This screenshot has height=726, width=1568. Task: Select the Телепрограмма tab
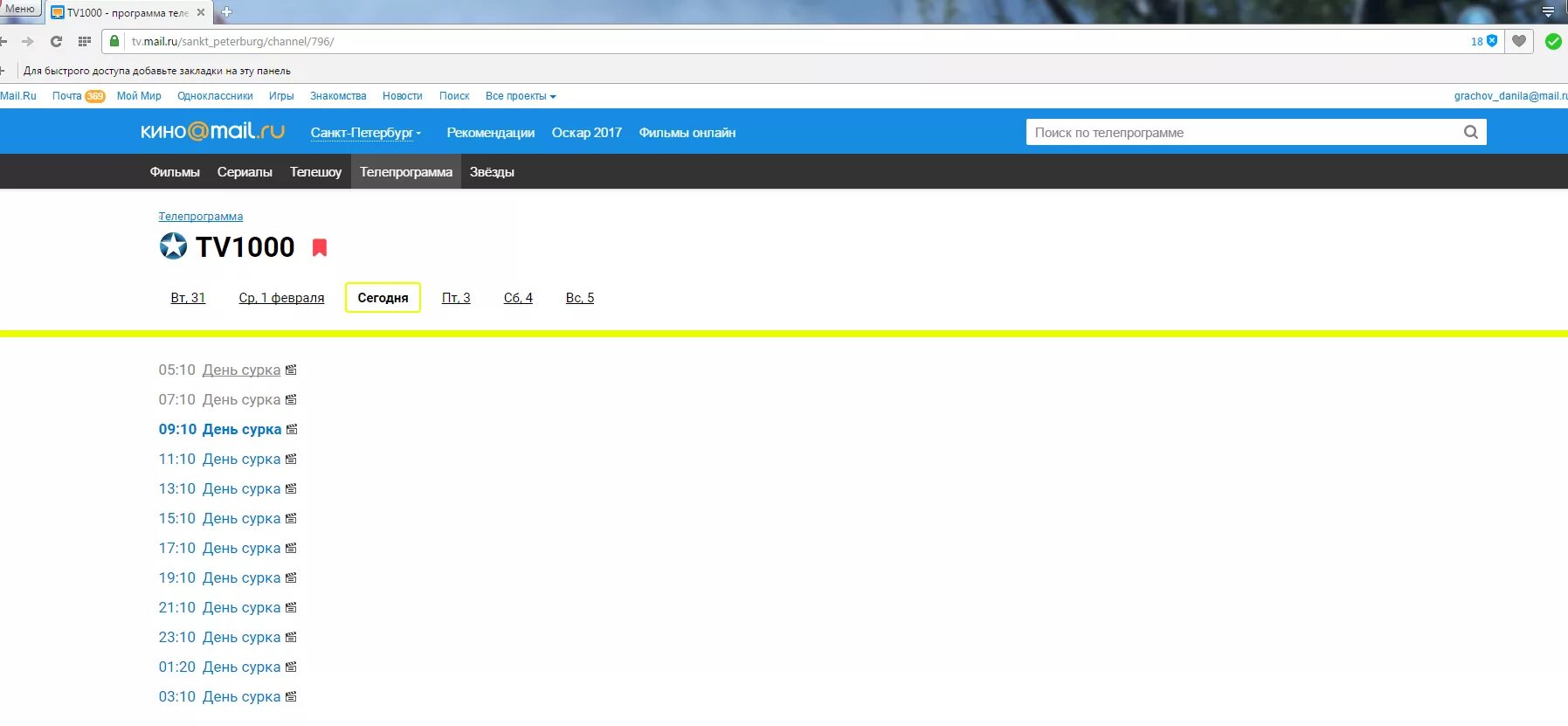click(406, 172)
